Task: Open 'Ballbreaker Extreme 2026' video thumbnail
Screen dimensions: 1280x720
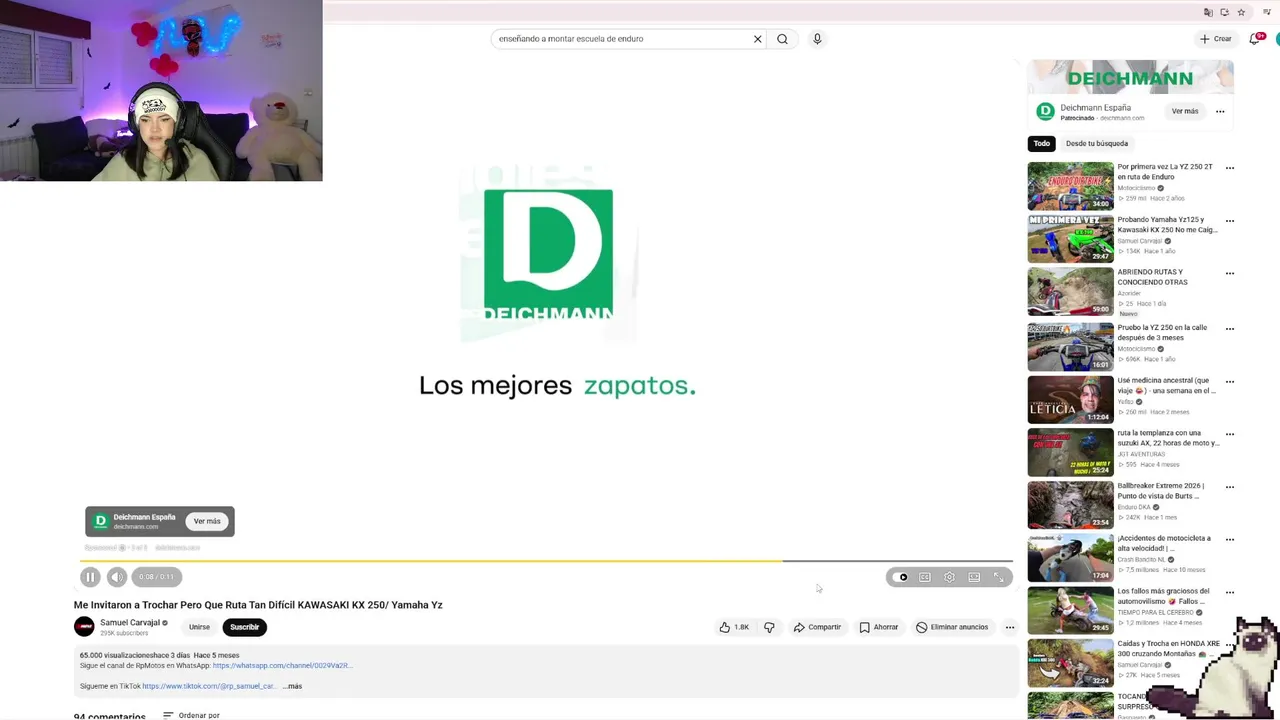Action: pyautogui.click(x=1070, y=505)
